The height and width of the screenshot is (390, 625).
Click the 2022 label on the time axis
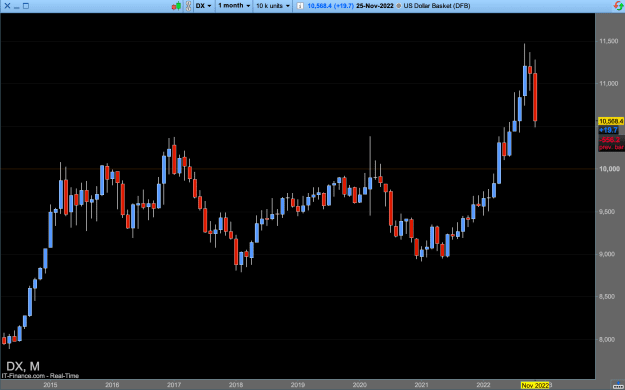point(483,385)
